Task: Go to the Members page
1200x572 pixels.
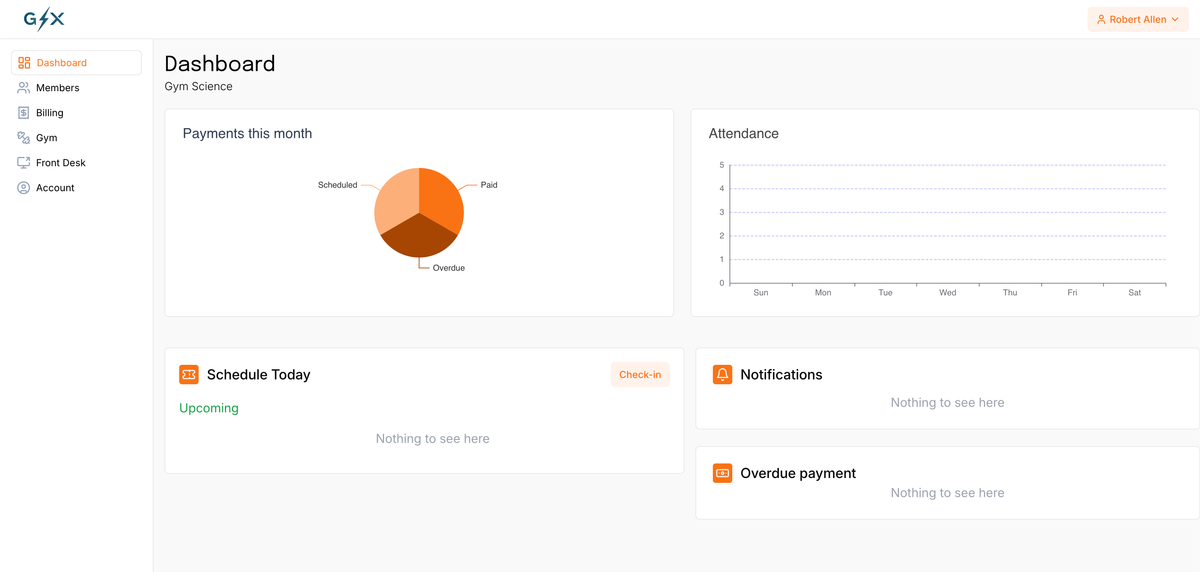Action: (76, 88)
